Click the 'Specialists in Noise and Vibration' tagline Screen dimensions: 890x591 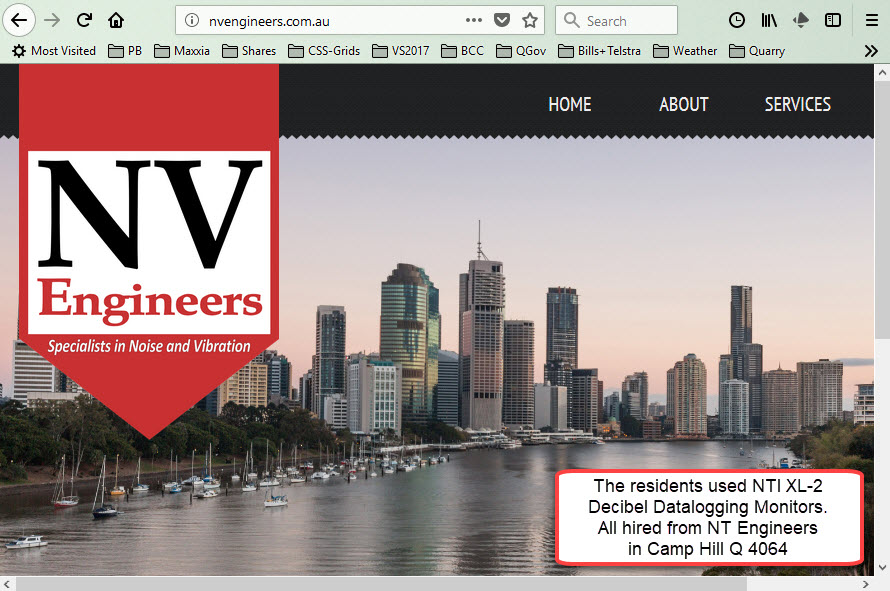(149, 346)
